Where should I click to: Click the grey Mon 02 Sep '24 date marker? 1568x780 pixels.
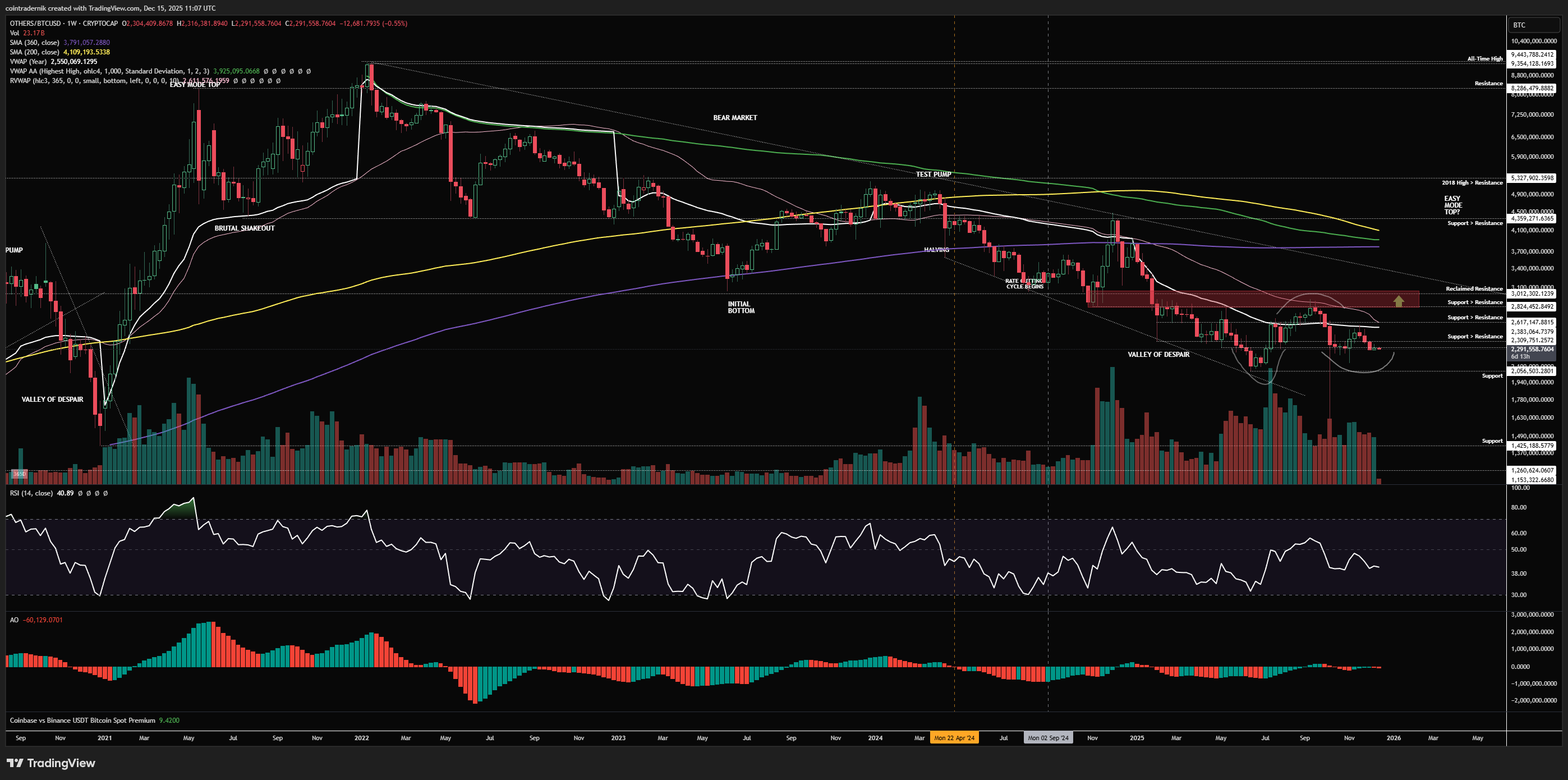1047,738
